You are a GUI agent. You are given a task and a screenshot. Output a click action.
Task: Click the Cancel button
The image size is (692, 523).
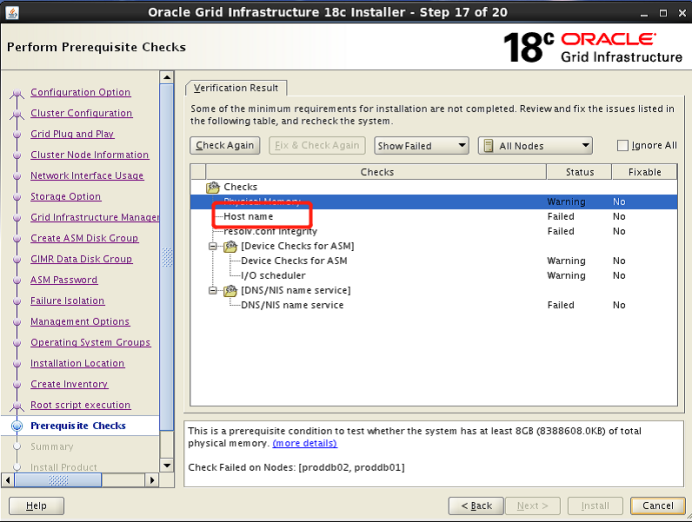(658, 506)
